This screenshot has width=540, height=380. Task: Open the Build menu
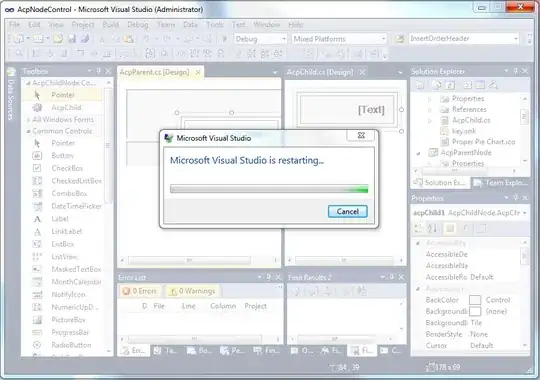point(111,24)
